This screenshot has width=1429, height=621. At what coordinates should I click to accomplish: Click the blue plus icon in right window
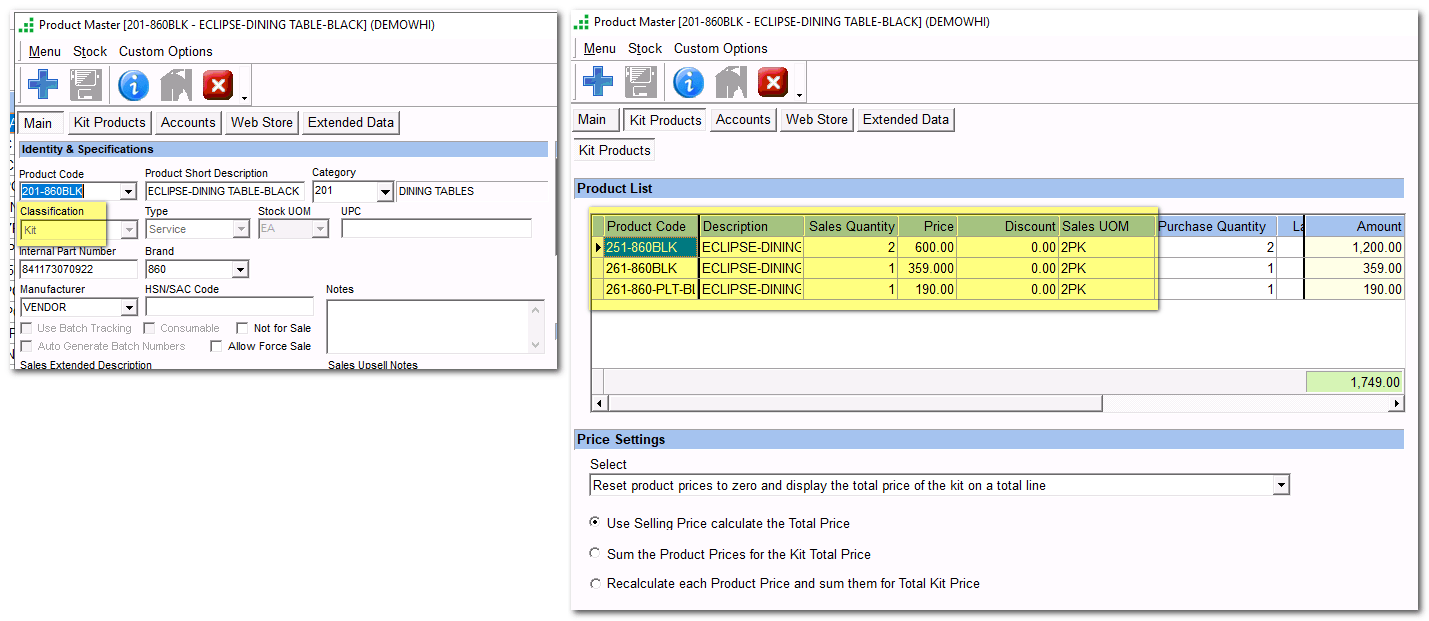[598, 82]
